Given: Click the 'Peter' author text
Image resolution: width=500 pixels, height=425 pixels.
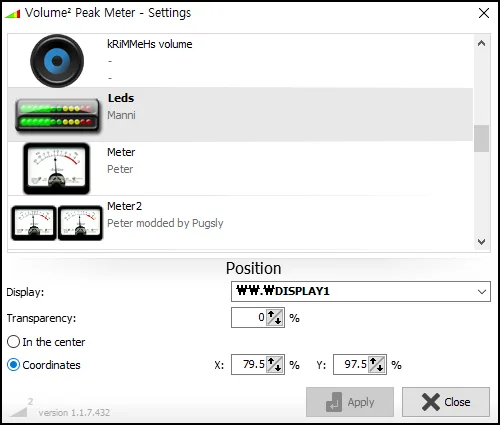Looking at the screenshot, I should [120, 169].
